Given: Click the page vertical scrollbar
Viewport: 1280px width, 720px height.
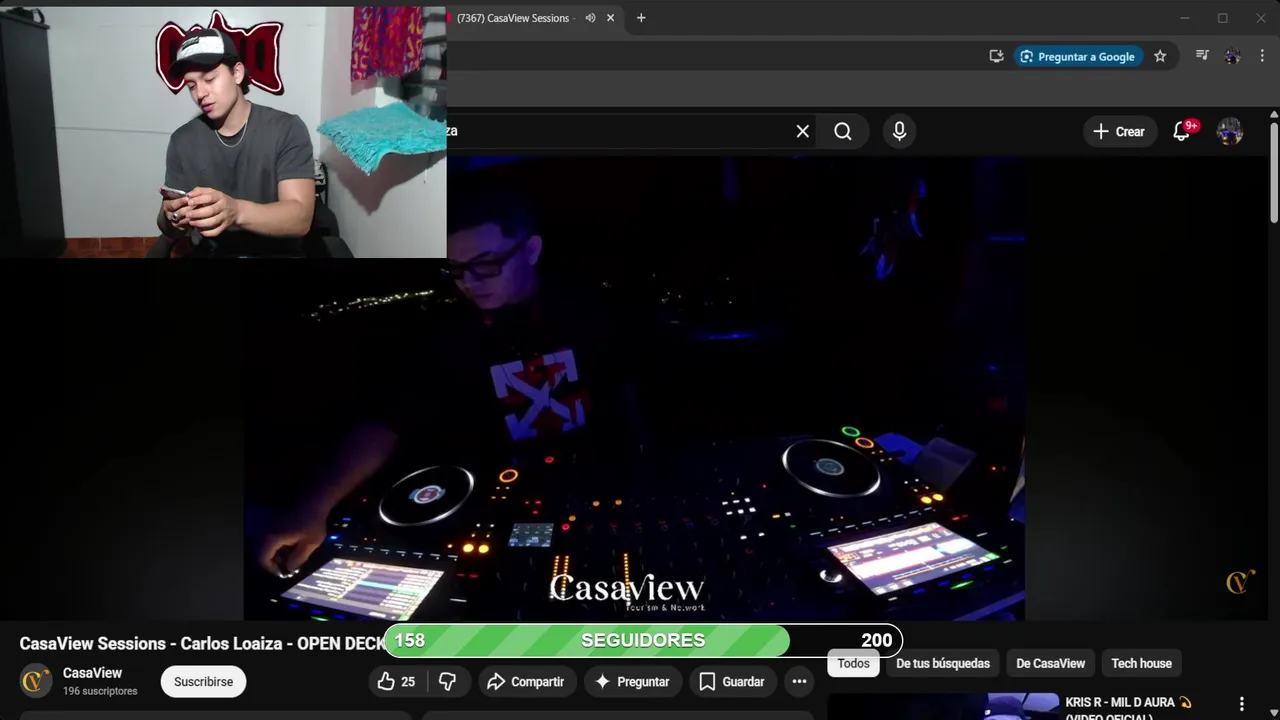Looking at the screenshot, I should click(1274, 172).
